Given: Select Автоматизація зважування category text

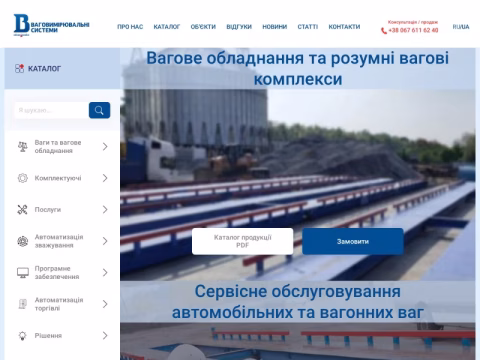Looking at the screenshot, I should click(x=59, y=241).
